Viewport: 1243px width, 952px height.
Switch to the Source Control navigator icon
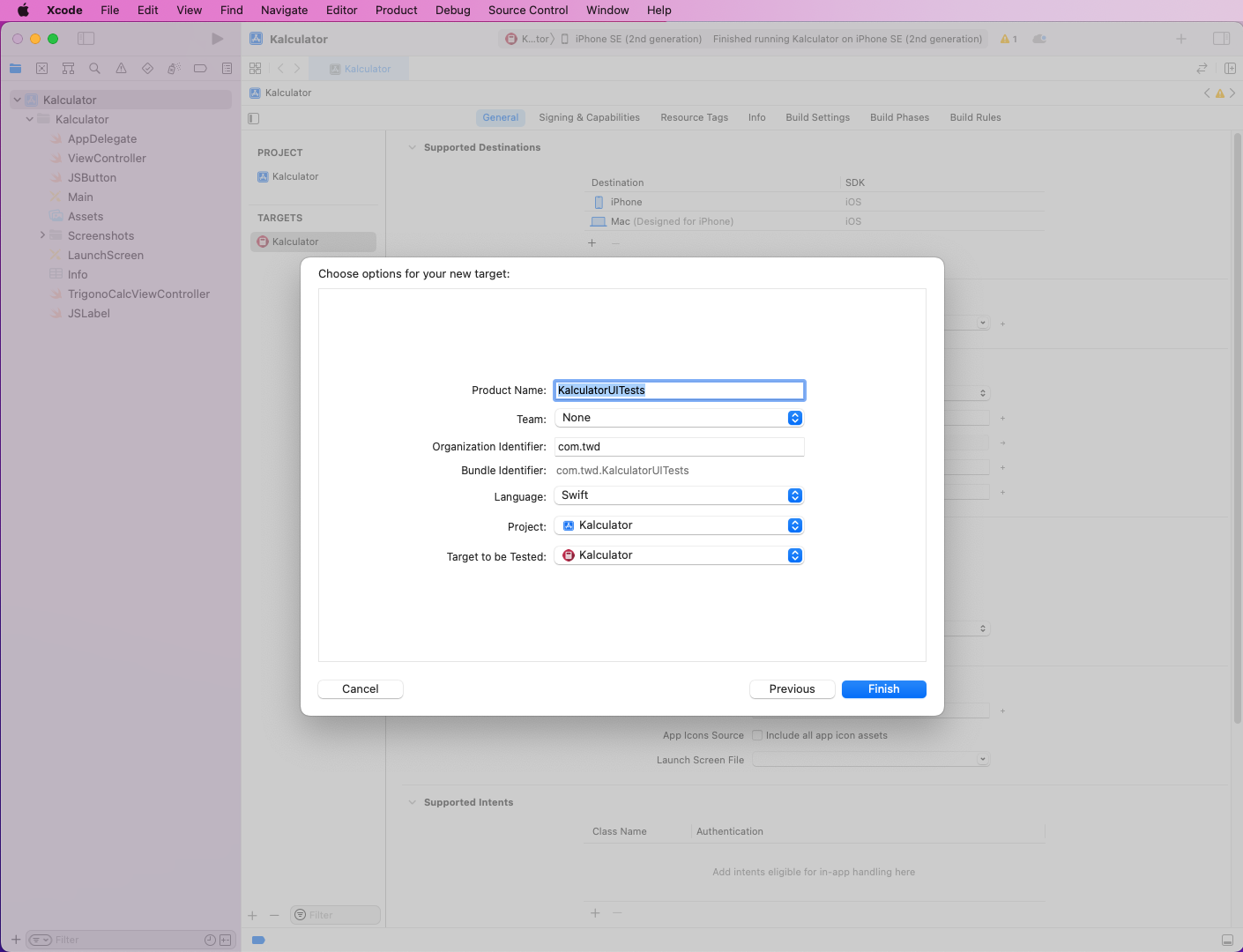tap(41, 69)
